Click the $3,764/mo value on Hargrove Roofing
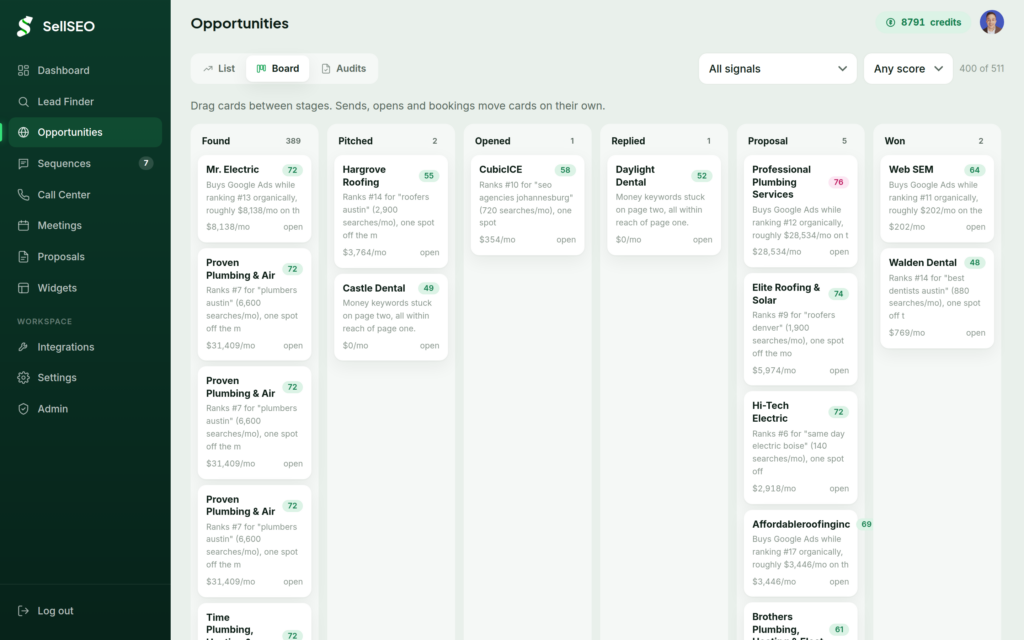This screenshot has height=640, width=1024. pos(364,252)
